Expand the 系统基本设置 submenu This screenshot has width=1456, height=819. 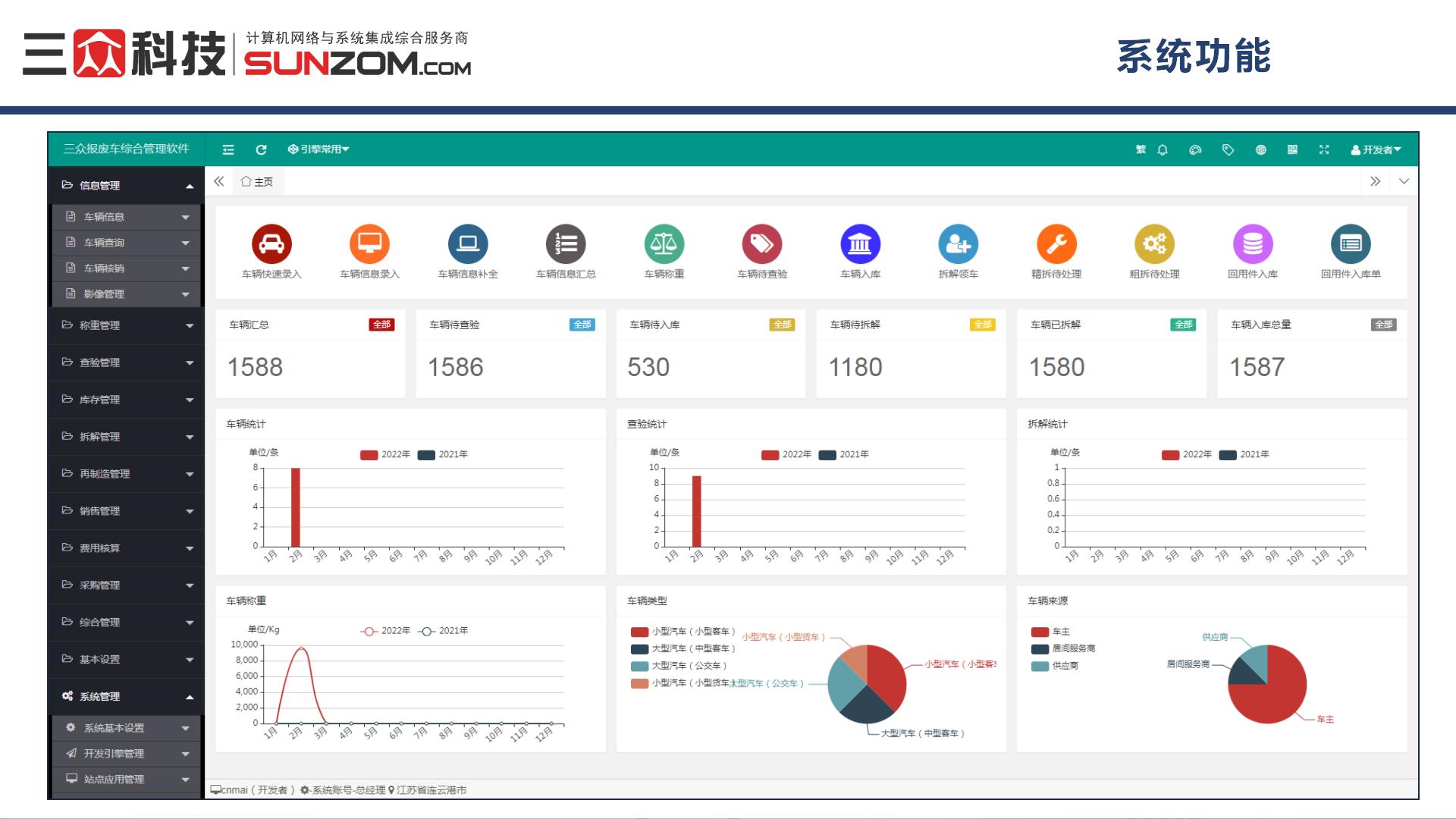click(127, 728)
